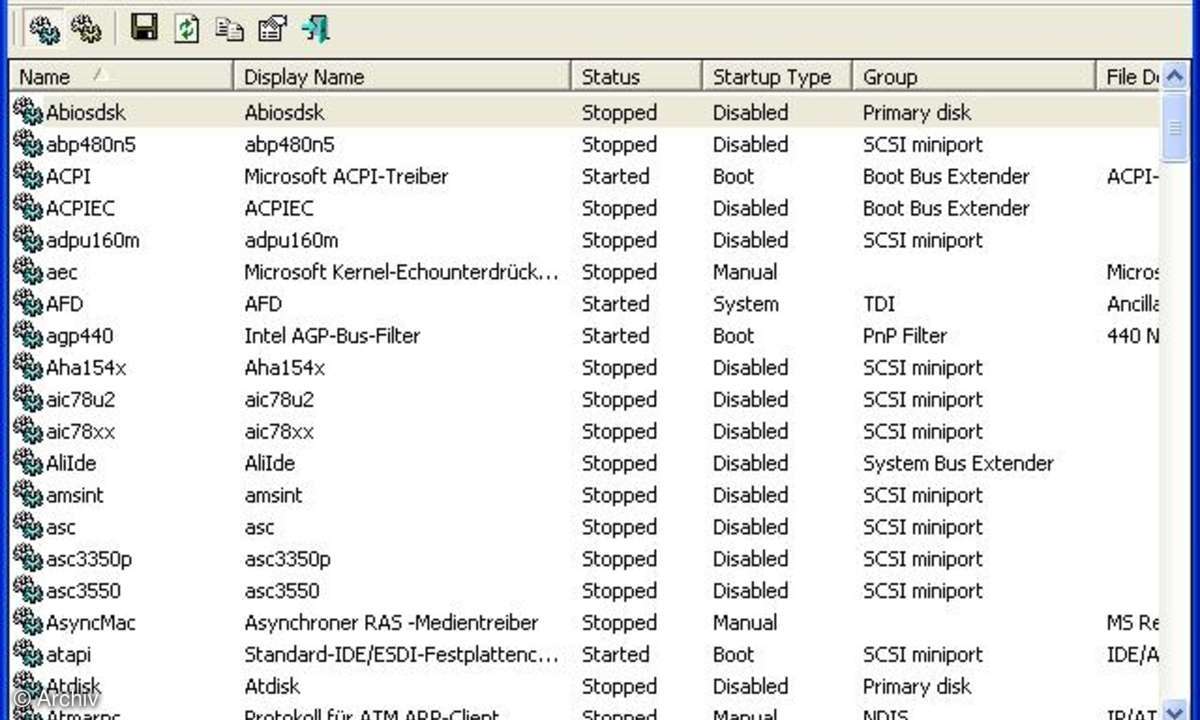
Task: Click the Group column header
Action: [x=970, y=77]
